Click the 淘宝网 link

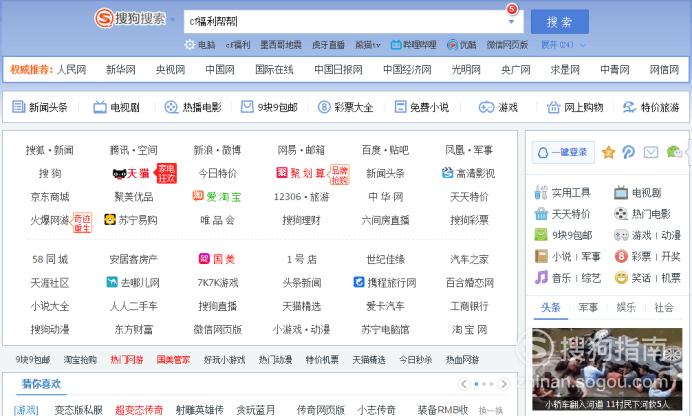click(x=469, y=329)
